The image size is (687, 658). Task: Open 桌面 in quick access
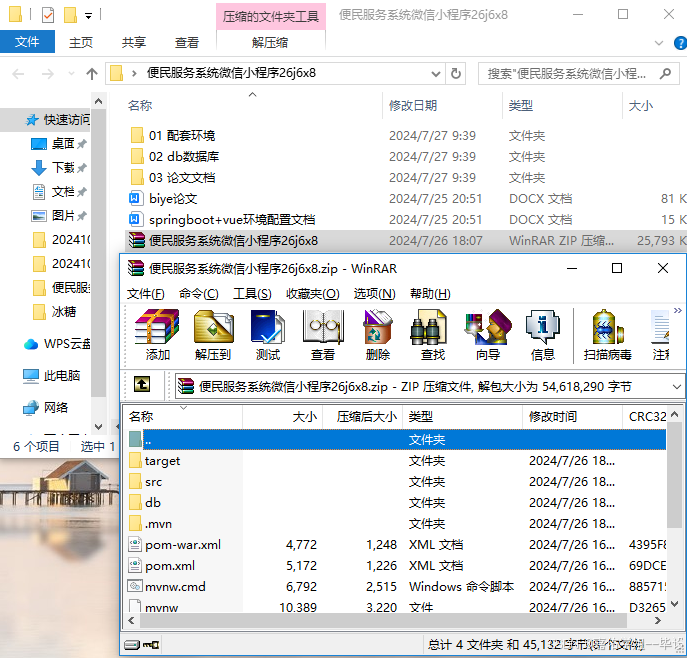[59, 144]
